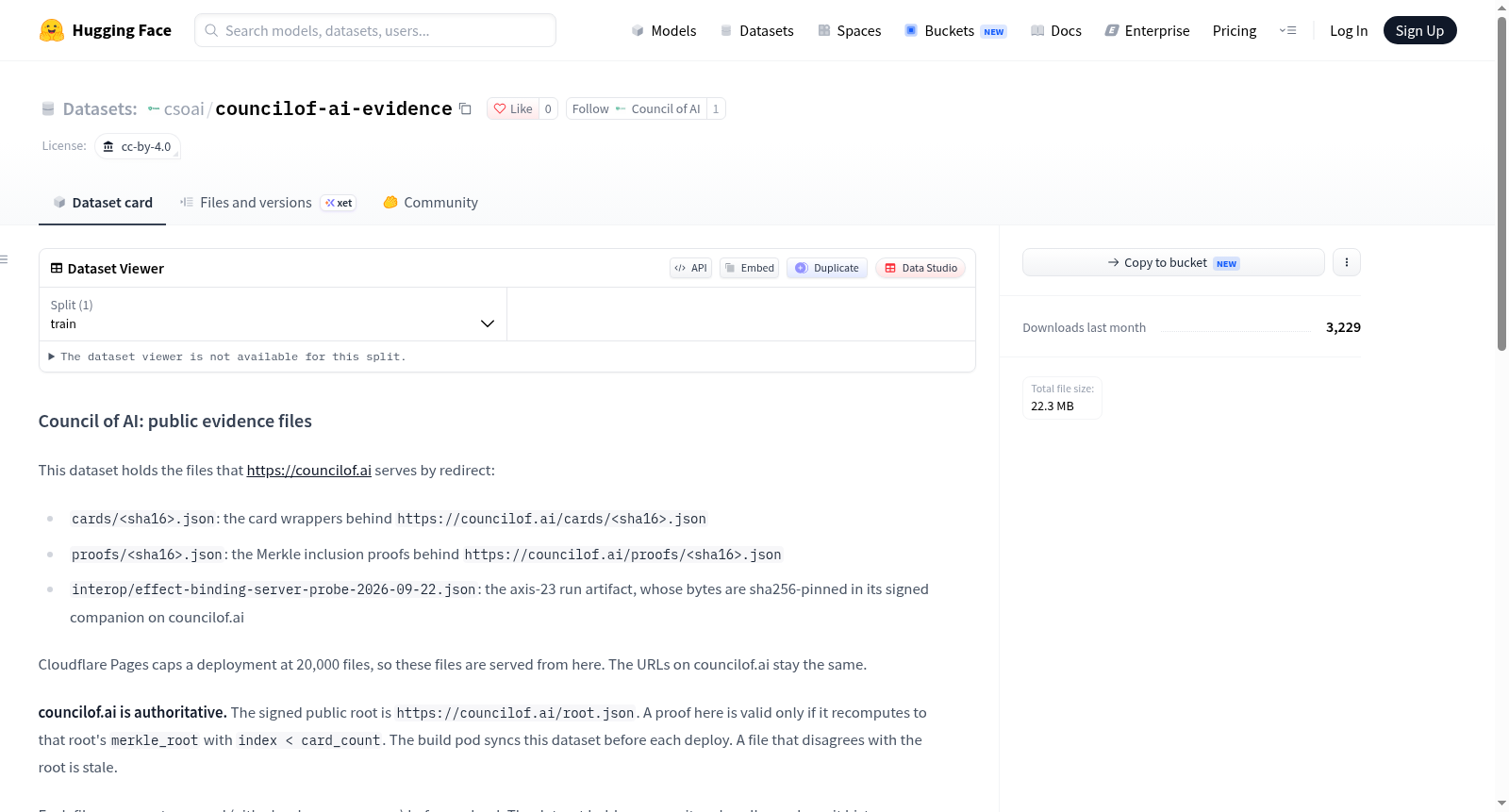Click the API button in Dataset Viewer

690,268
